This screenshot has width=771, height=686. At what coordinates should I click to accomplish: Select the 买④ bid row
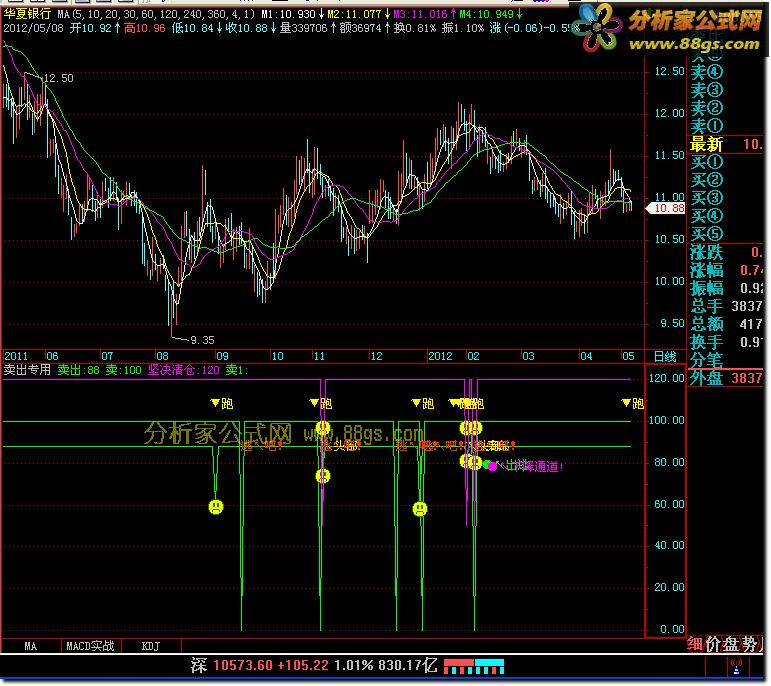pyautogui.click(x=727, y=216)
